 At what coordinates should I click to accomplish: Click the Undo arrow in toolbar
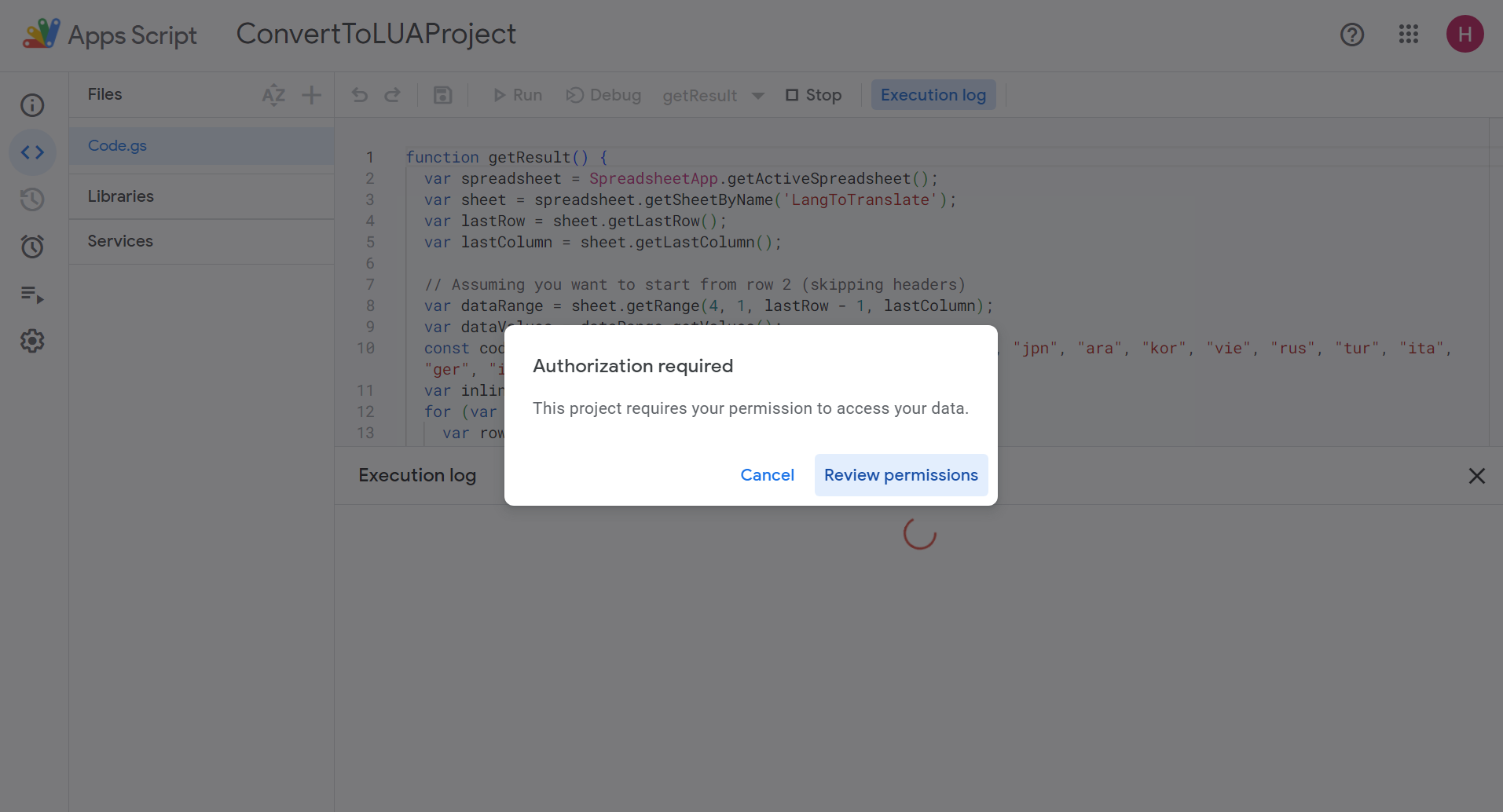[360, 95]
